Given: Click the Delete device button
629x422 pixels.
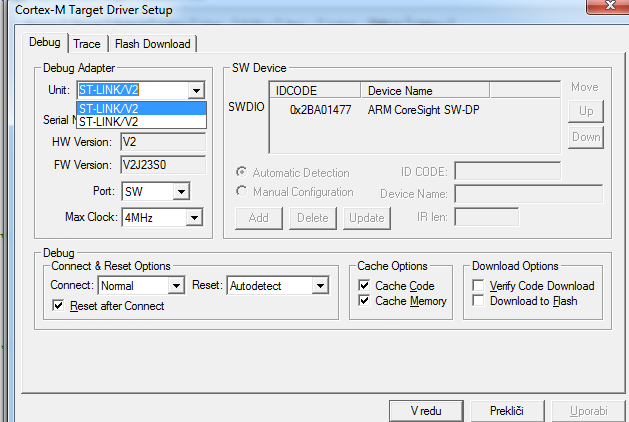Looking at the screenshot, I should (313, 218).
